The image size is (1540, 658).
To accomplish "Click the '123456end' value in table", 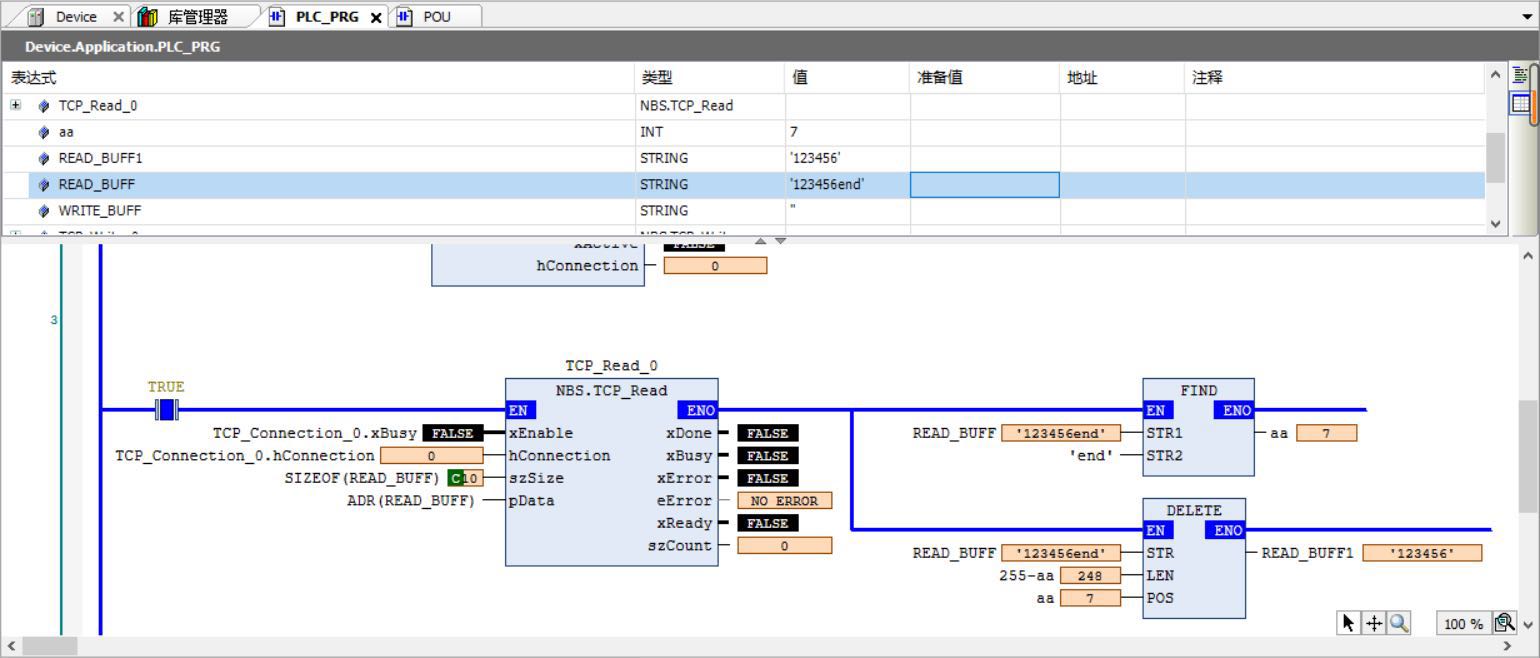I will (827, 185).
